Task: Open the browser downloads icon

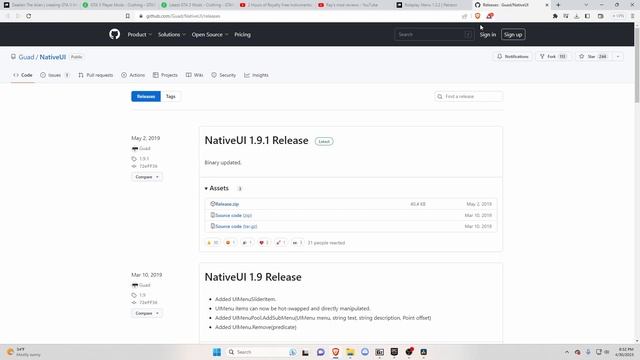Action: 577,16
